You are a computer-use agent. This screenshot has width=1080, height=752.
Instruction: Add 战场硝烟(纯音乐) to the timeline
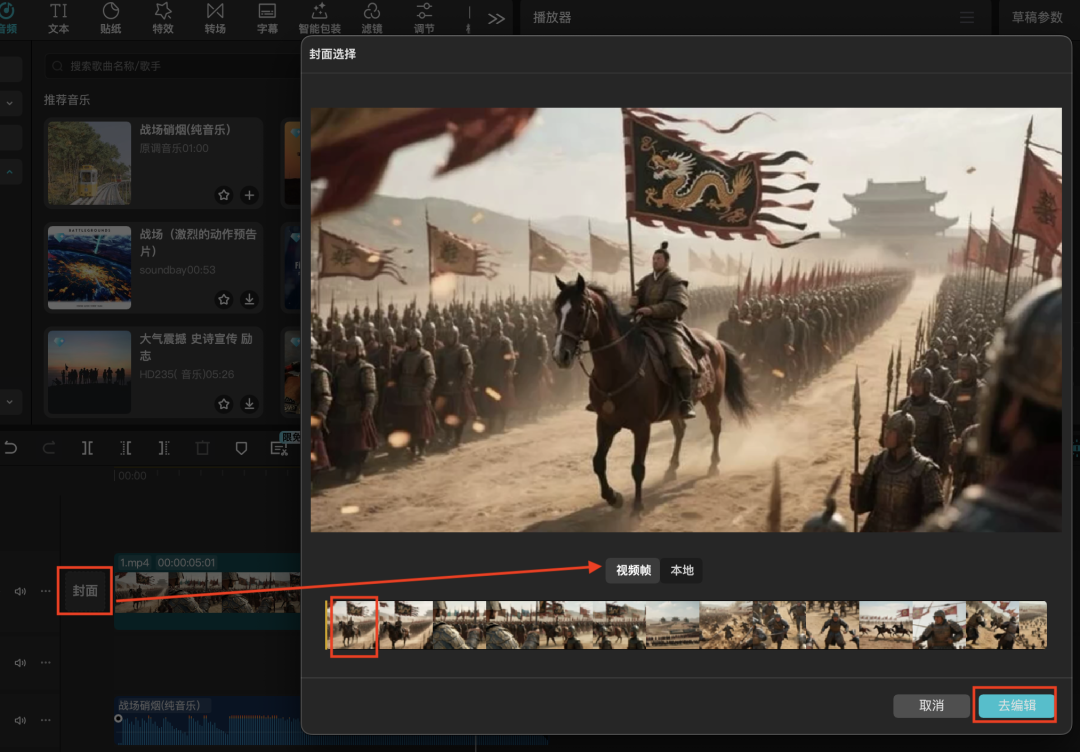click(249, 195)
